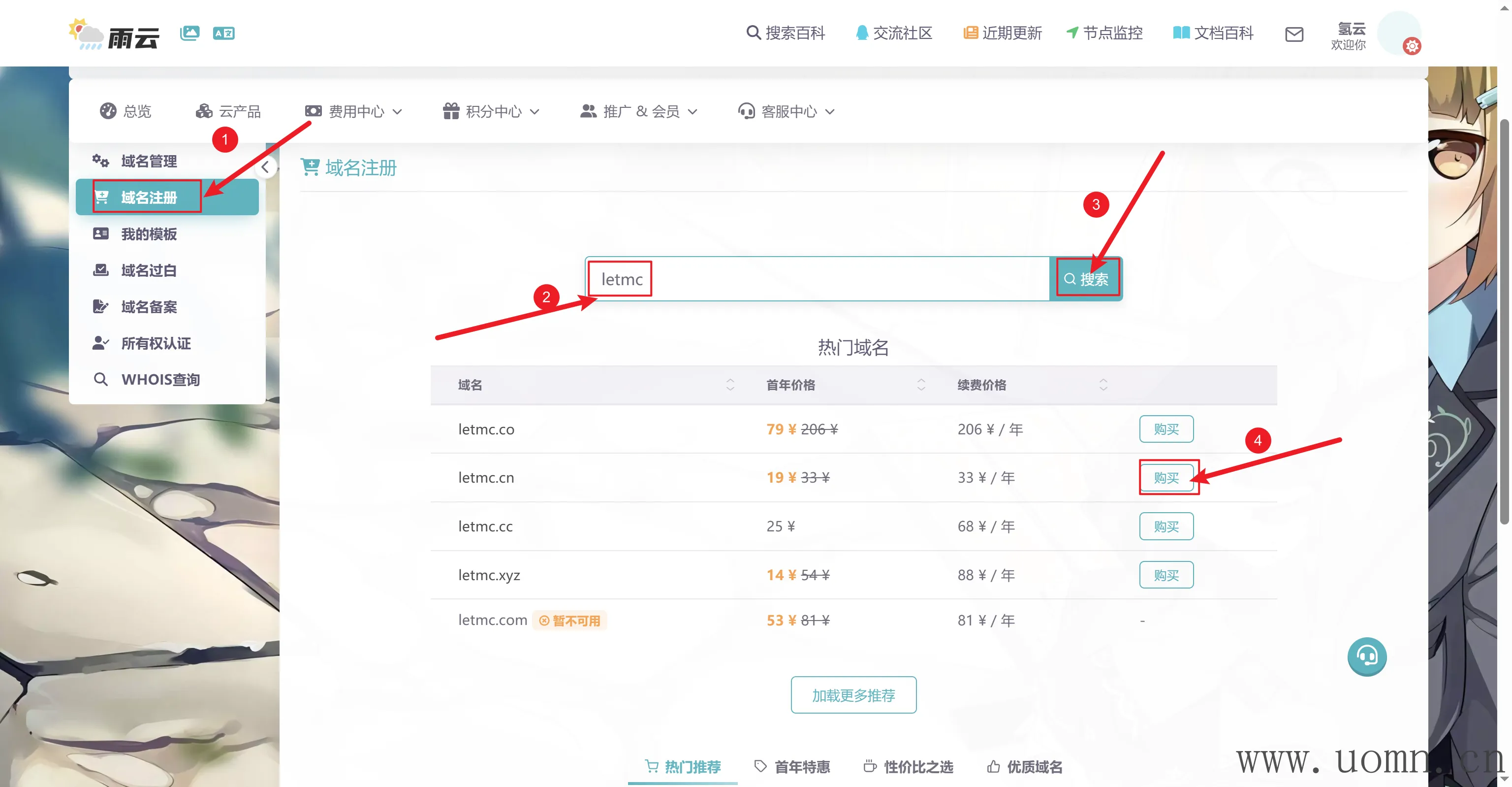Toggle sort on 首年价格 column
Image resolution: width=1512 pixels, height=787 pixels.
coord(921,385)
